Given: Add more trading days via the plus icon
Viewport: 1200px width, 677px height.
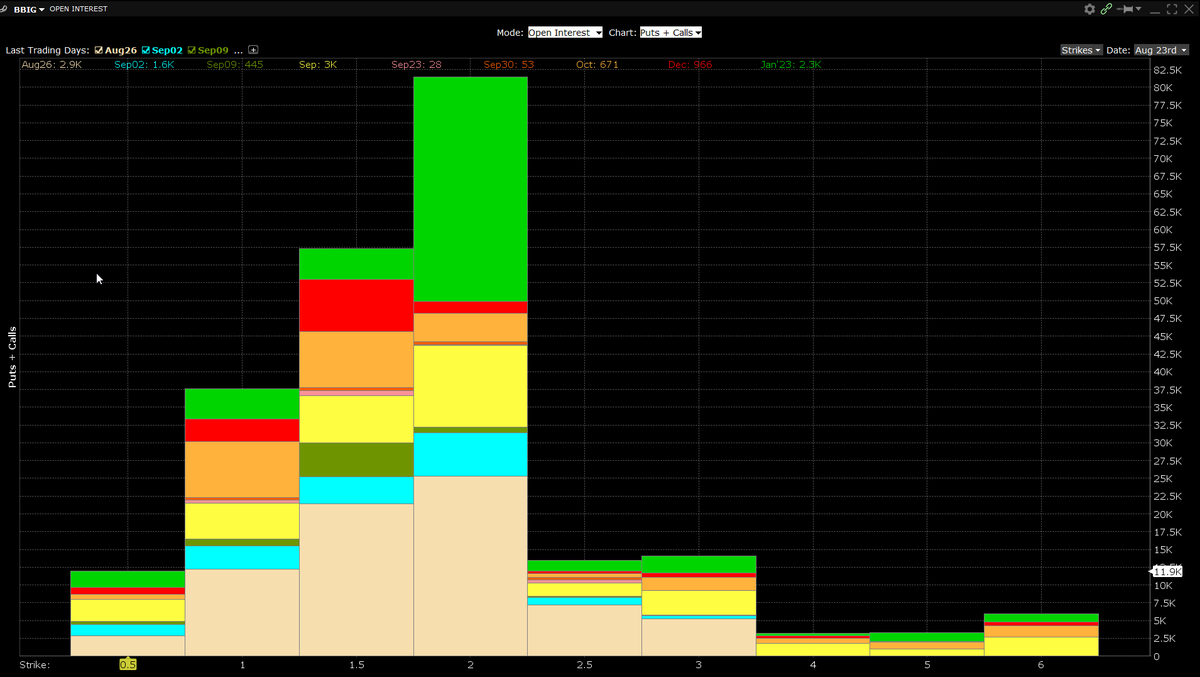Looking at the screenshot, I should [x=253, y=48].
